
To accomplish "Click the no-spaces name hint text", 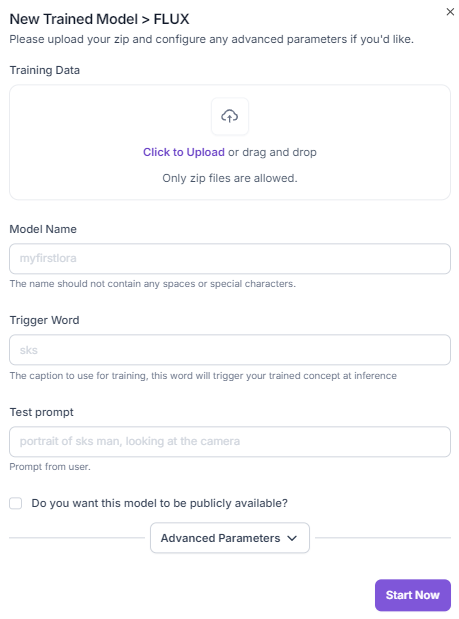I will coord(152,284).
